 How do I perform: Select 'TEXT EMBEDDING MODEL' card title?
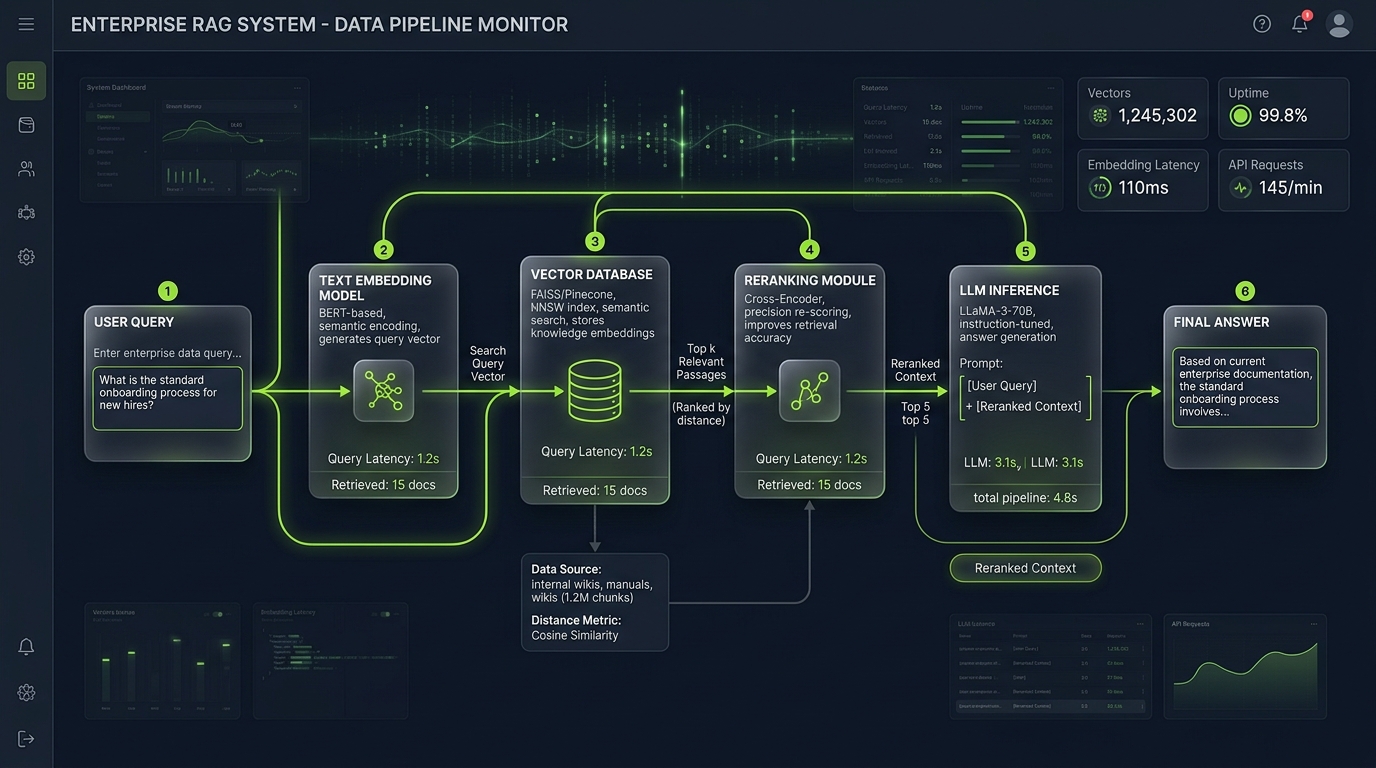tap(375, 288)
